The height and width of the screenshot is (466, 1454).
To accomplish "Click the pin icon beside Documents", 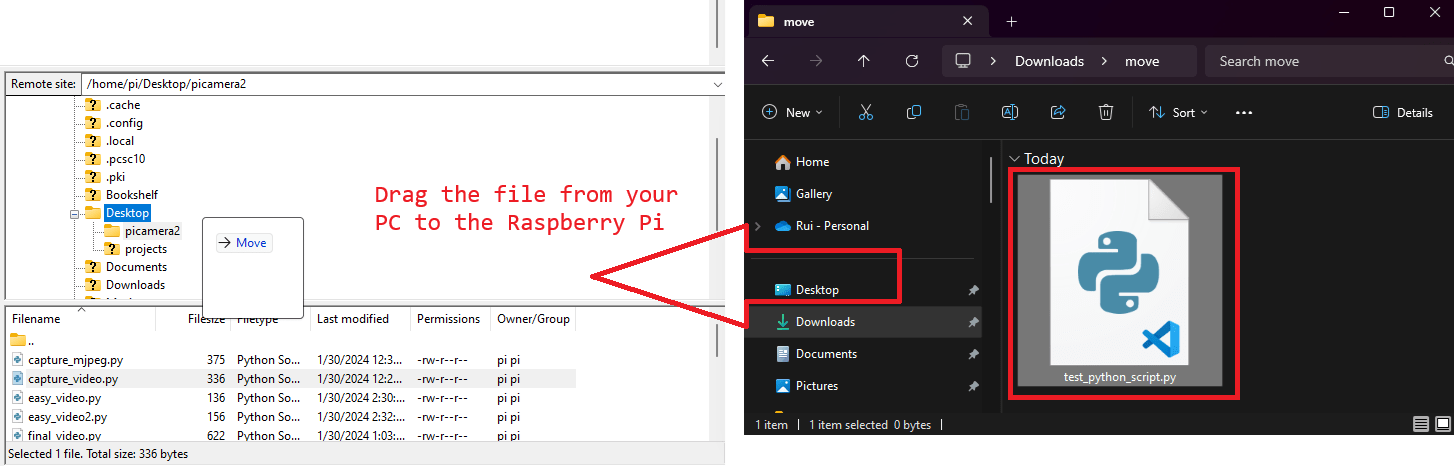I will coord(973,354).
